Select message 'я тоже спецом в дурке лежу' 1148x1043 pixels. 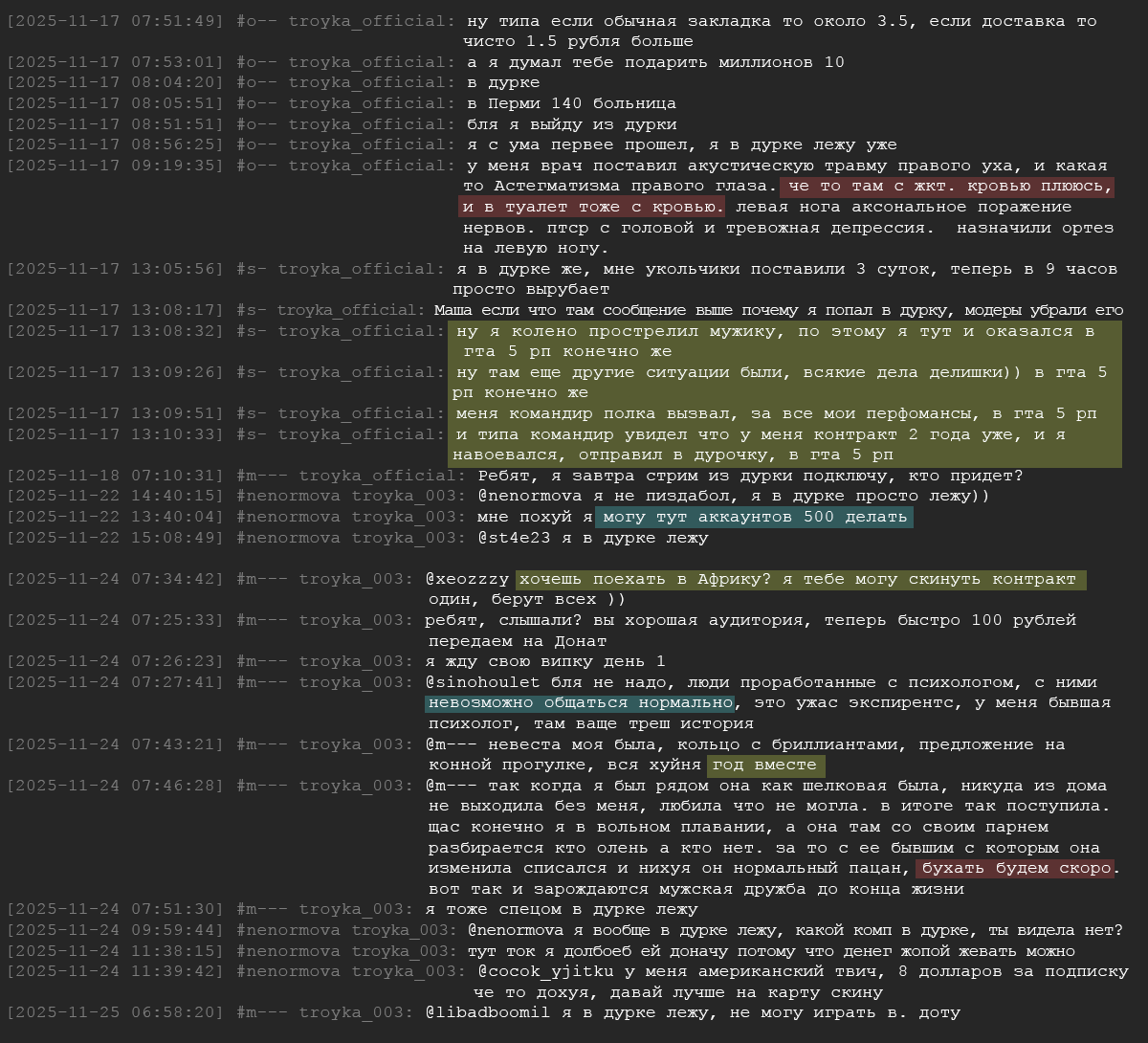click(562, 909)
